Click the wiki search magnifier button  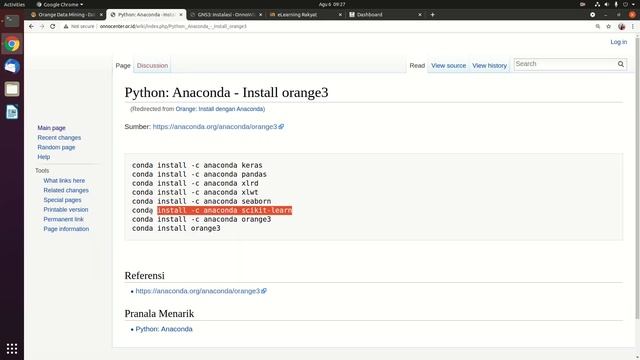[x=621, y=64]
